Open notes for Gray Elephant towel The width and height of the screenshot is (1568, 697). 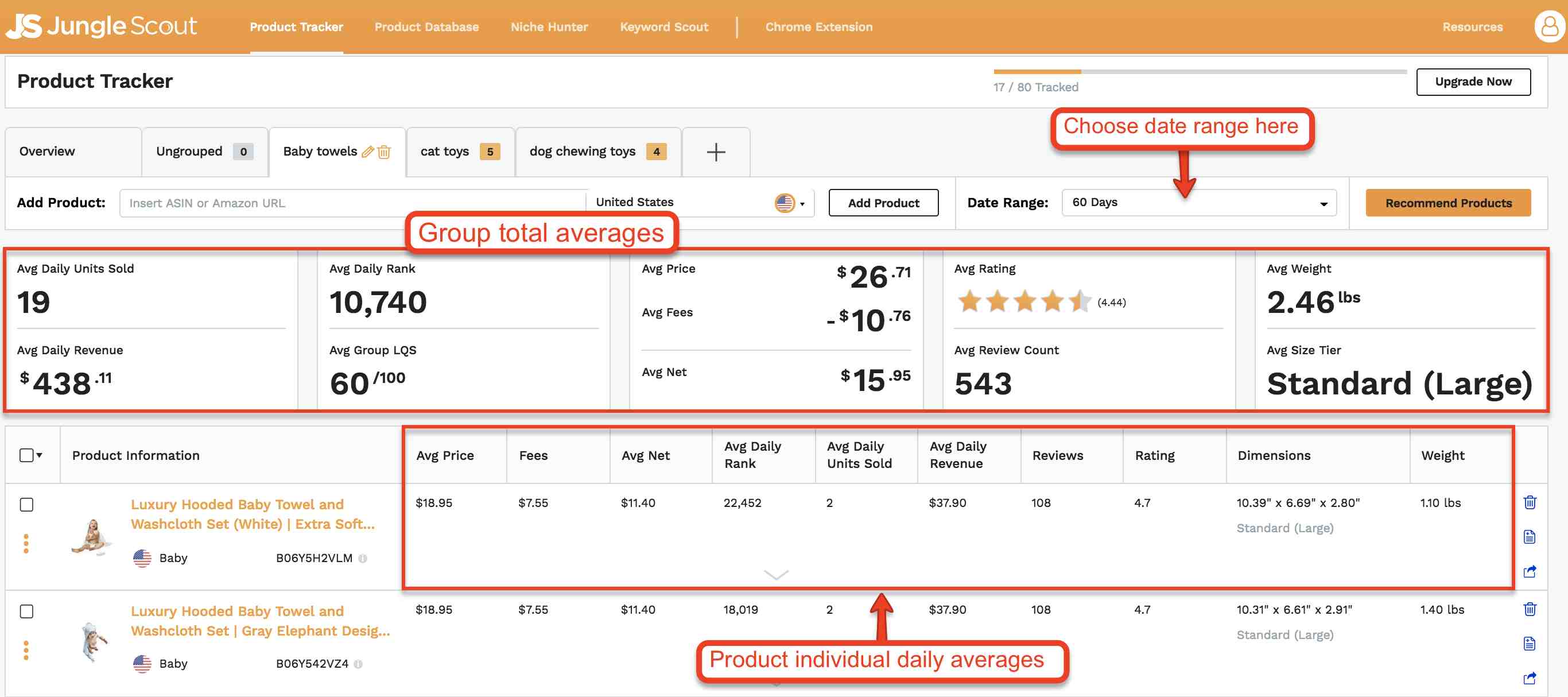[1530, 644]
